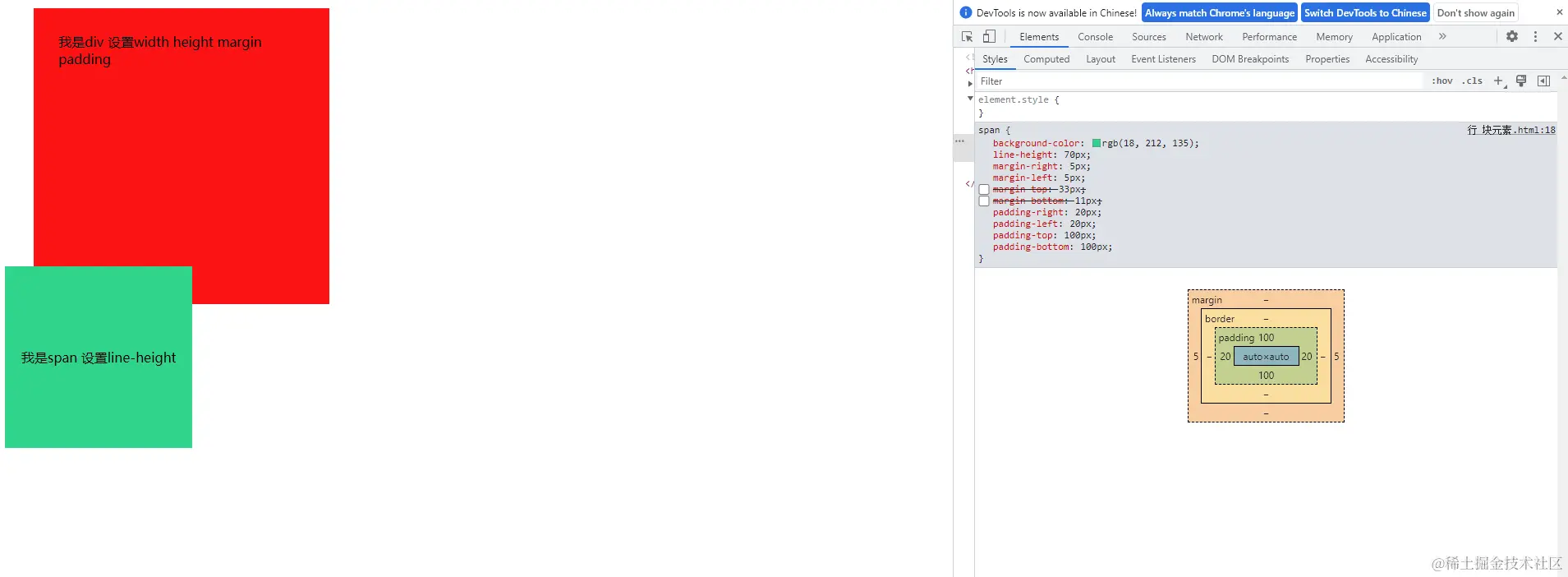Click the rgb(18, 212, 135) color value

1147,143
